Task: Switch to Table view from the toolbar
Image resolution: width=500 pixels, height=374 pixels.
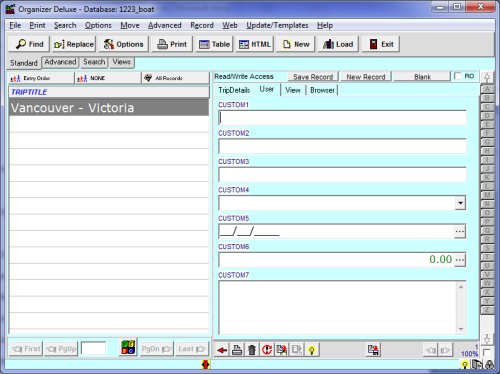Action: click(214, 44)
